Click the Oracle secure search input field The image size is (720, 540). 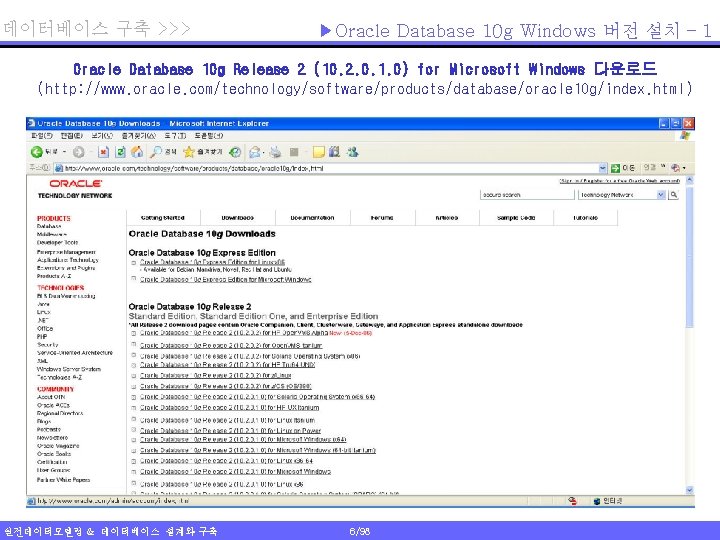click(527, 195)
